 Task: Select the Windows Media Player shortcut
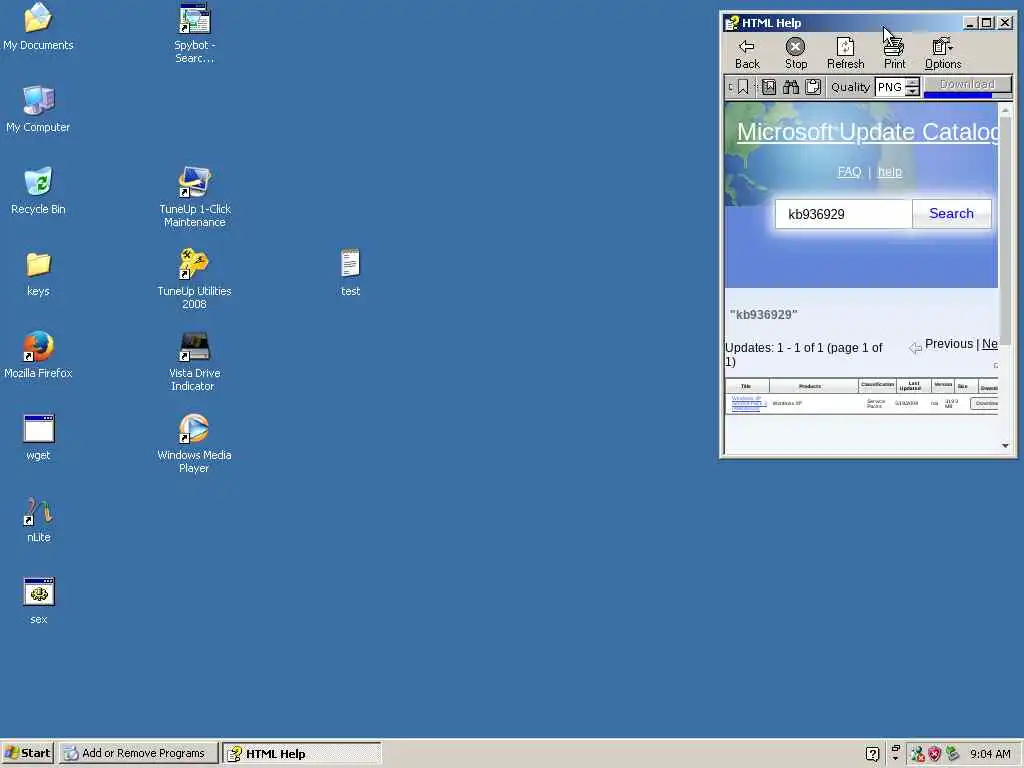194,443
